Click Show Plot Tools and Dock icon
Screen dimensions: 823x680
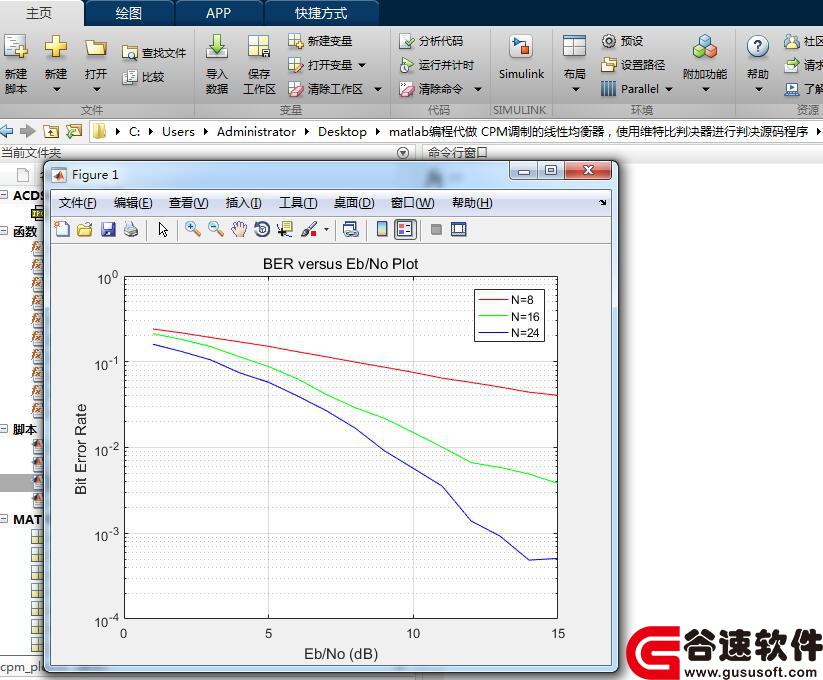(x=459, y=229)
